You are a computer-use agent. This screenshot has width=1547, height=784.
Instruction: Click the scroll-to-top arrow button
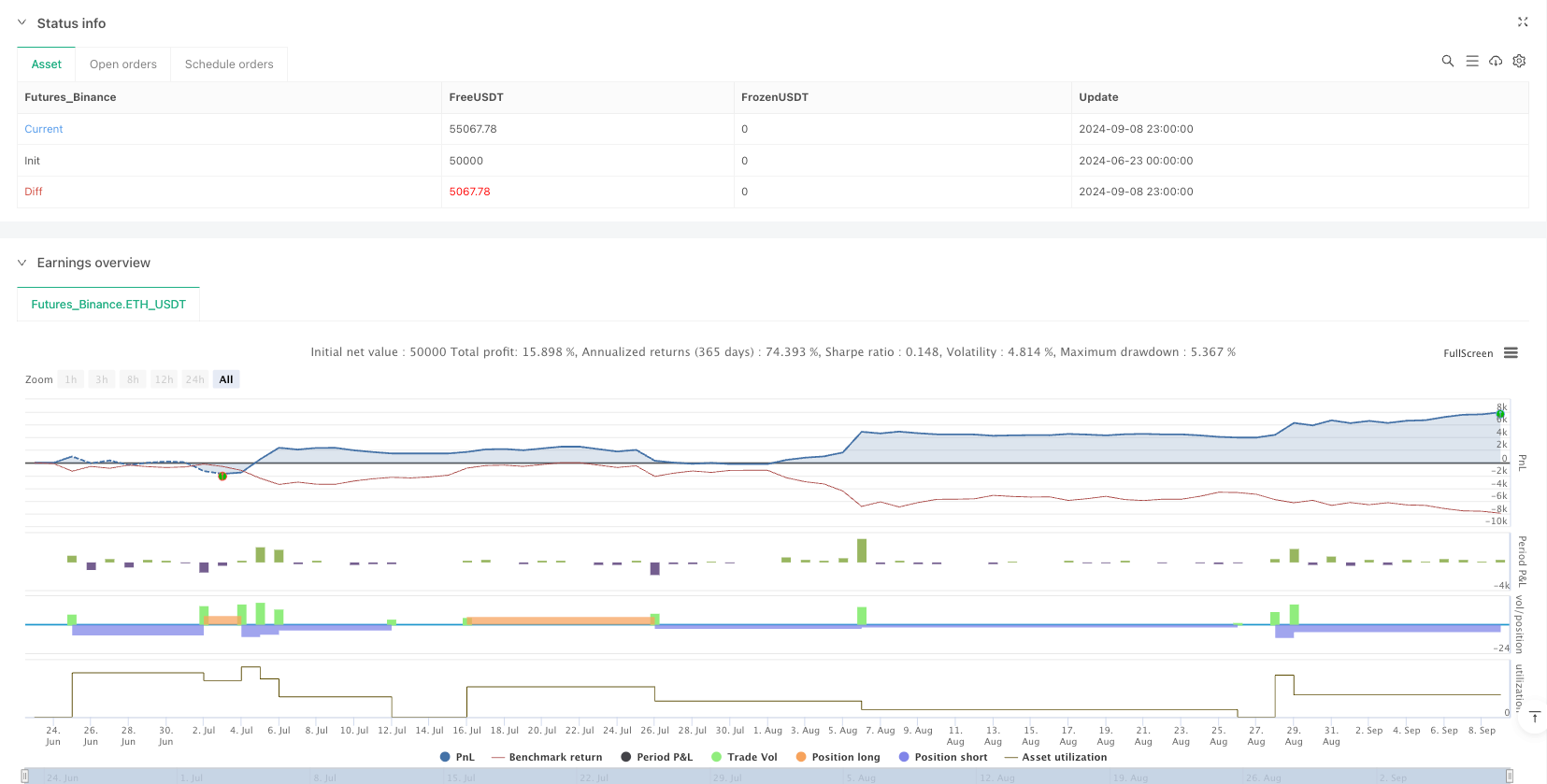click(x=1534, y=718)
